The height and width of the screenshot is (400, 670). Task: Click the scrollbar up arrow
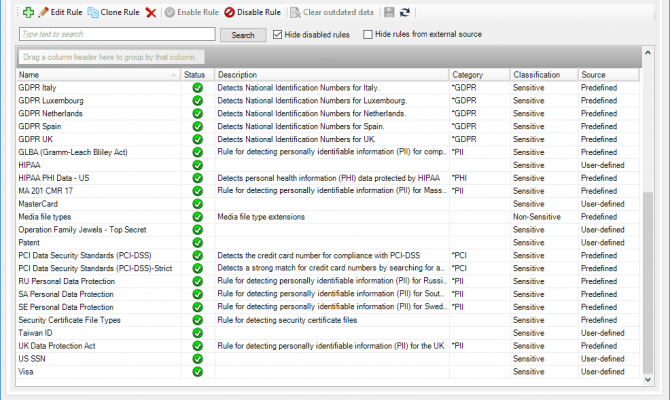(x=648, y=53)
